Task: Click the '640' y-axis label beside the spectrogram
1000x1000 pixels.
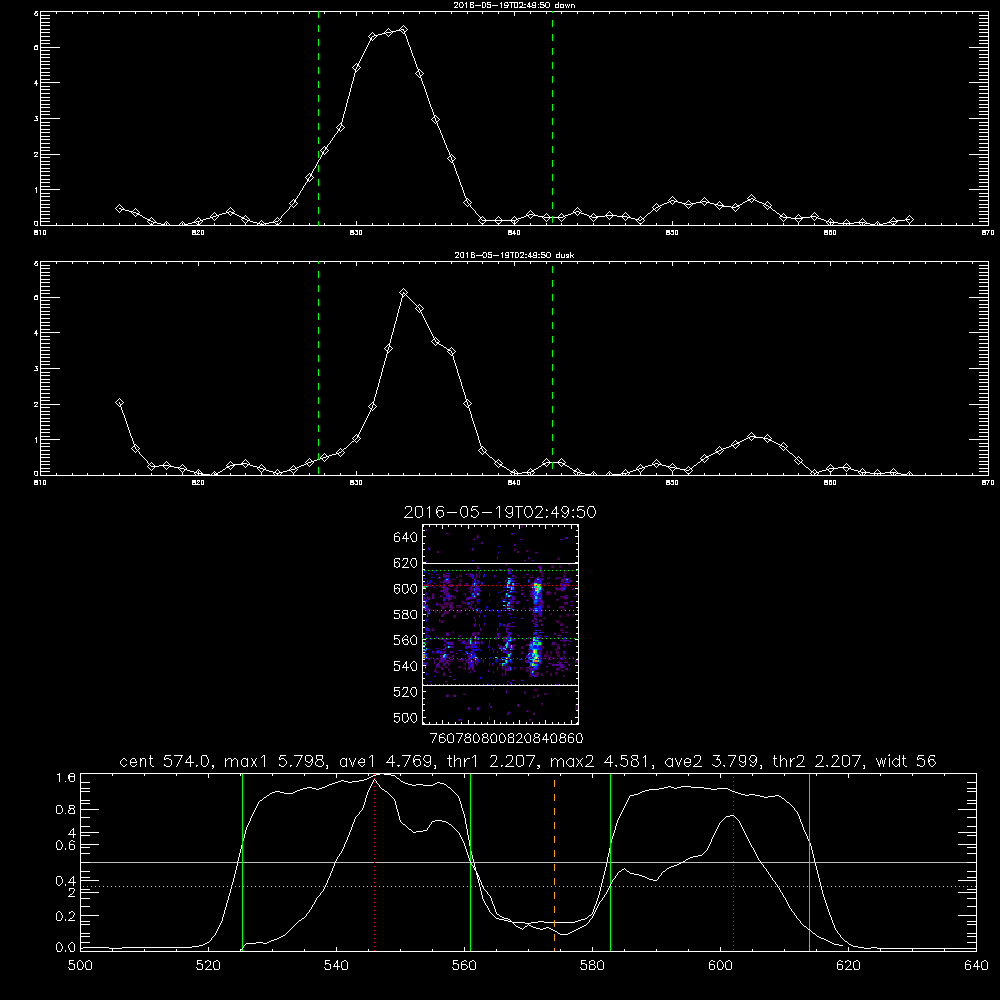Action: pos(406,537)
